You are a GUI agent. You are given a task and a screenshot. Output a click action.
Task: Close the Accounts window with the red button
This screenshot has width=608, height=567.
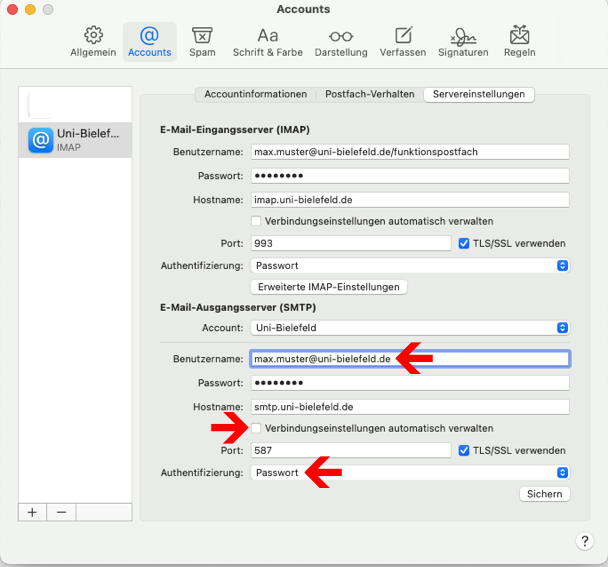coord(13,9)
